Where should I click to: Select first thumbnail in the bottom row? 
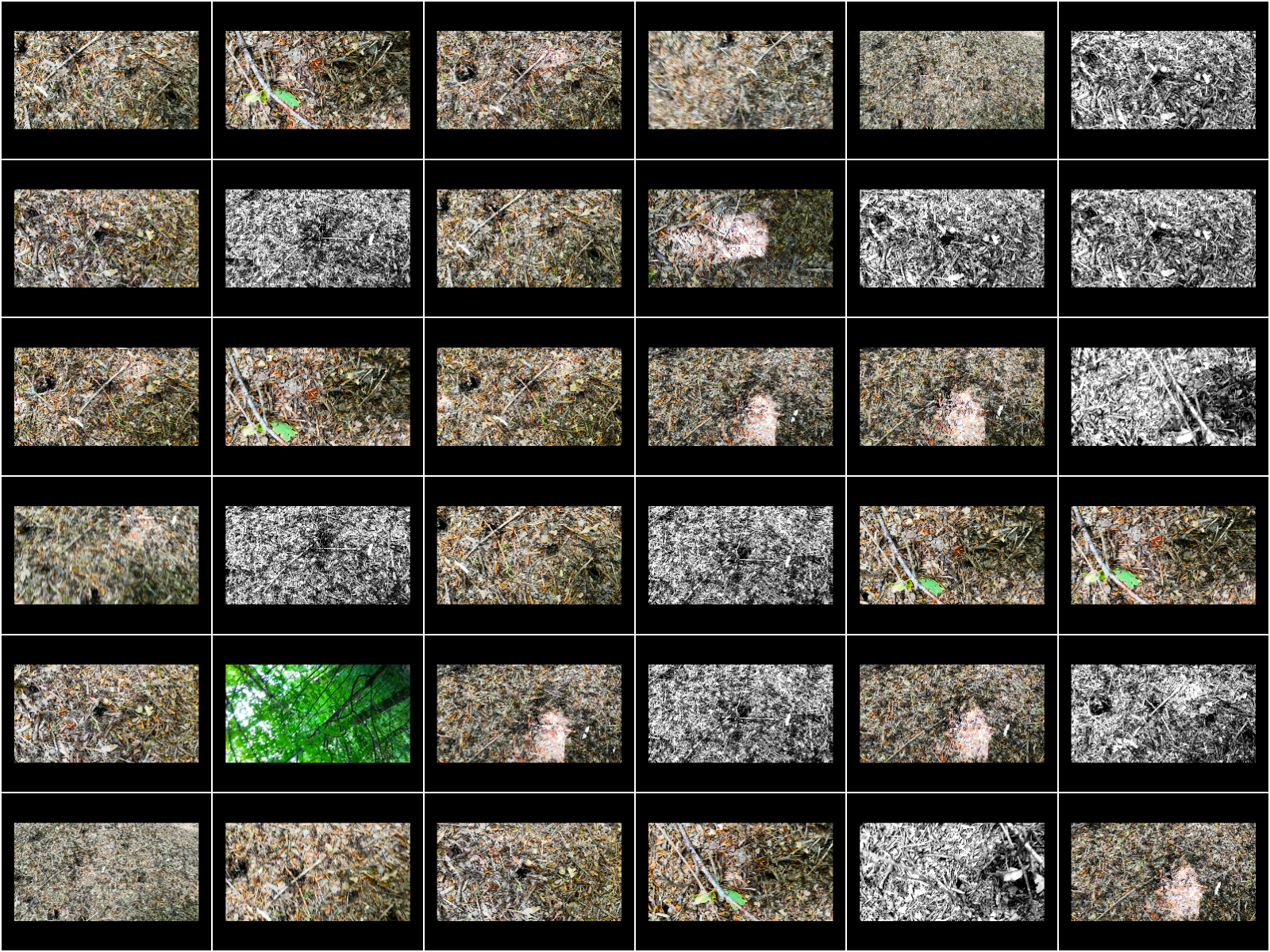(106, 872)
